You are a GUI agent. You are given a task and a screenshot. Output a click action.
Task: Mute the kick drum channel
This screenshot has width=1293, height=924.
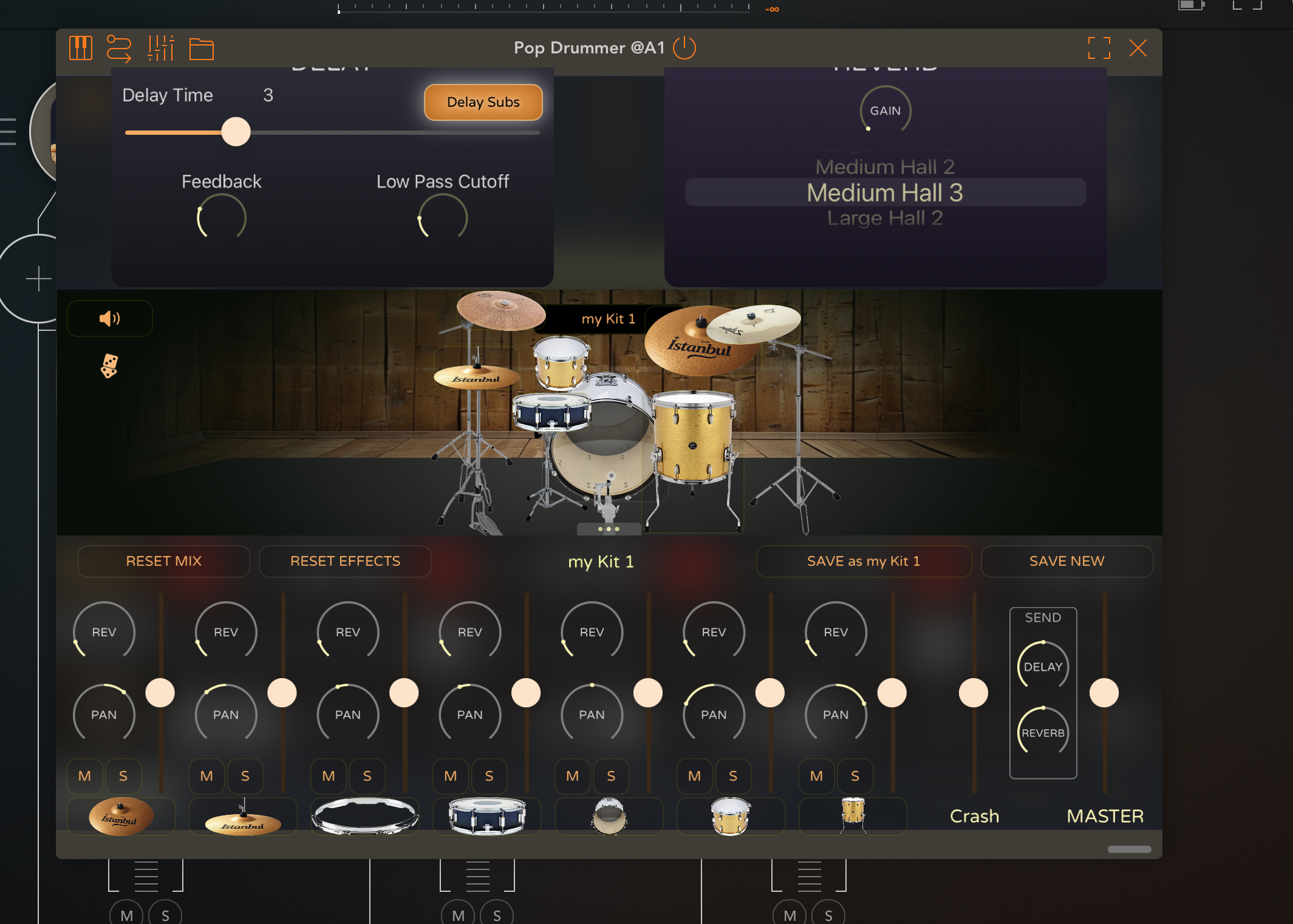click(x=573, y=776)
